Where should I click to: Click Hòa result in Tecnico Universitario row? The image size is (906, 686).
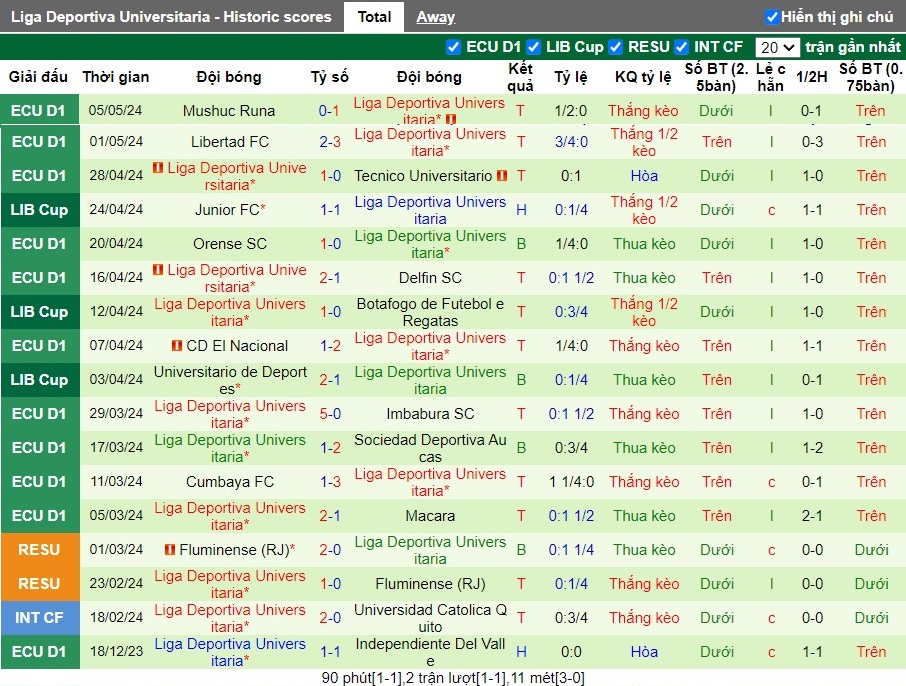(x=644, y=176)
